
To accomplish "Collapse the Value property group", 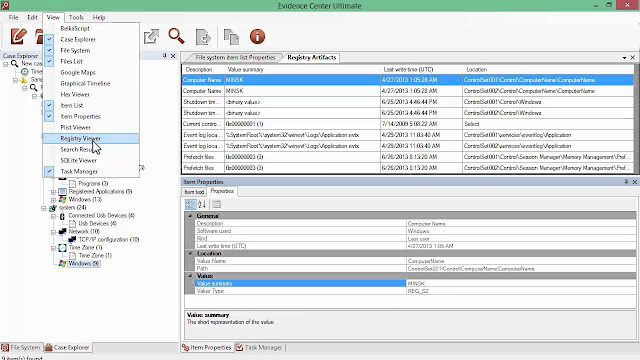I will 190,276.
